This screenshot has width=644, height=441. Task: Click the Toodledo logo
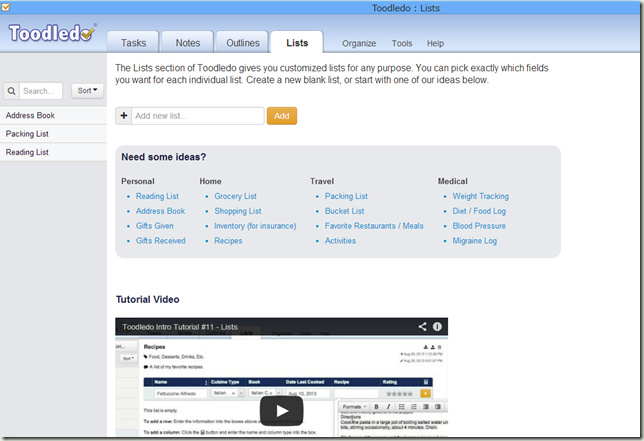(x=53, y=33)
